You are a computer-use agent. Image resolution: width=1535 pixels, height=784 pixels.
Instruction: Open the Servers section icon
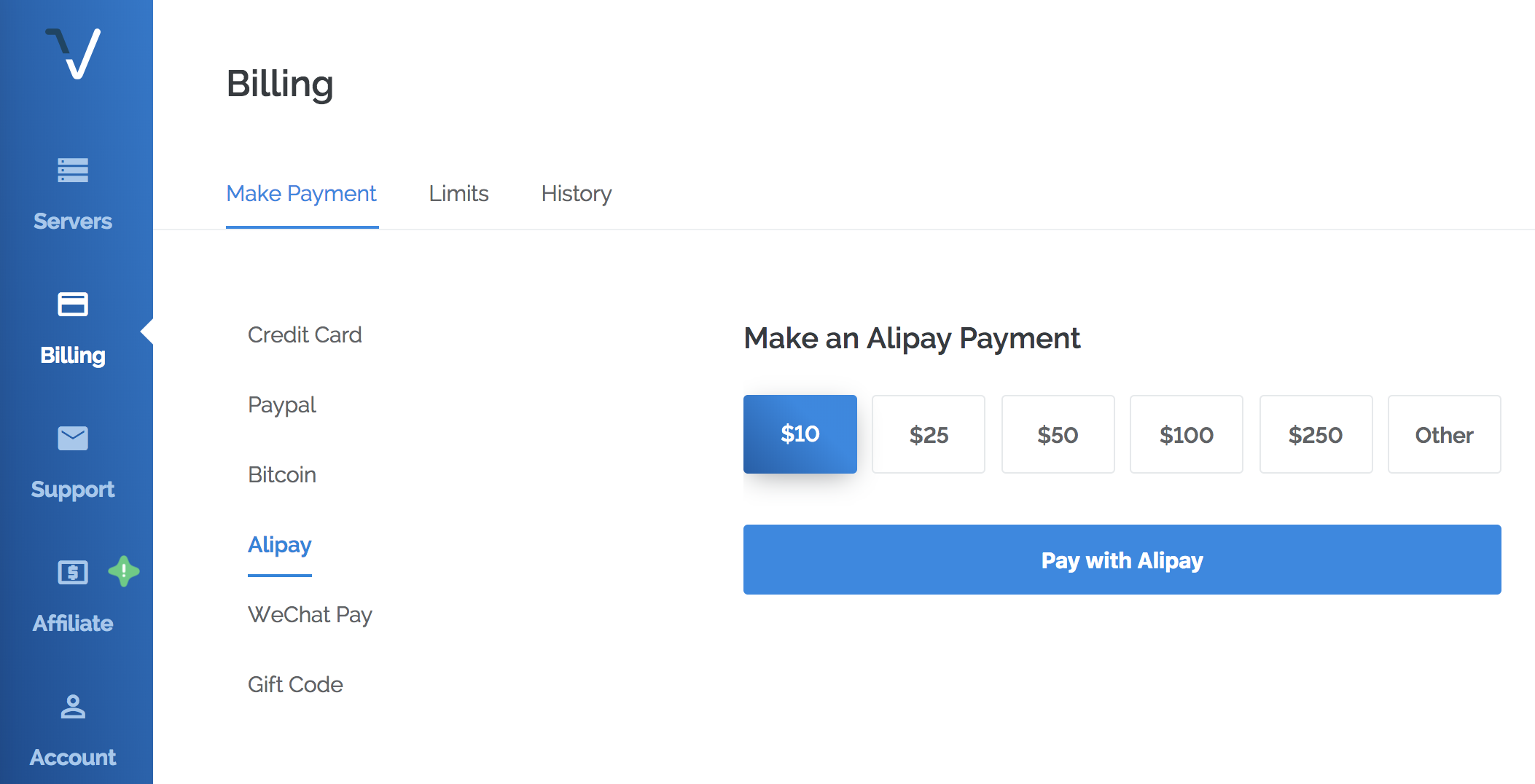pos(73,170)
